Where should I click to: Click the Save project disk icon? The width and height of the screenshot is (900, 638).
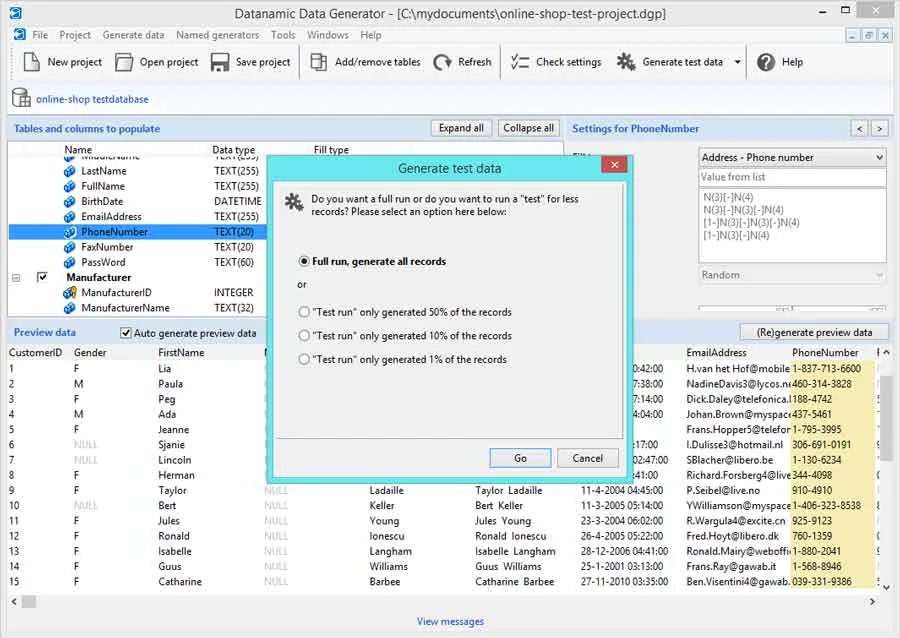[220, 62]
